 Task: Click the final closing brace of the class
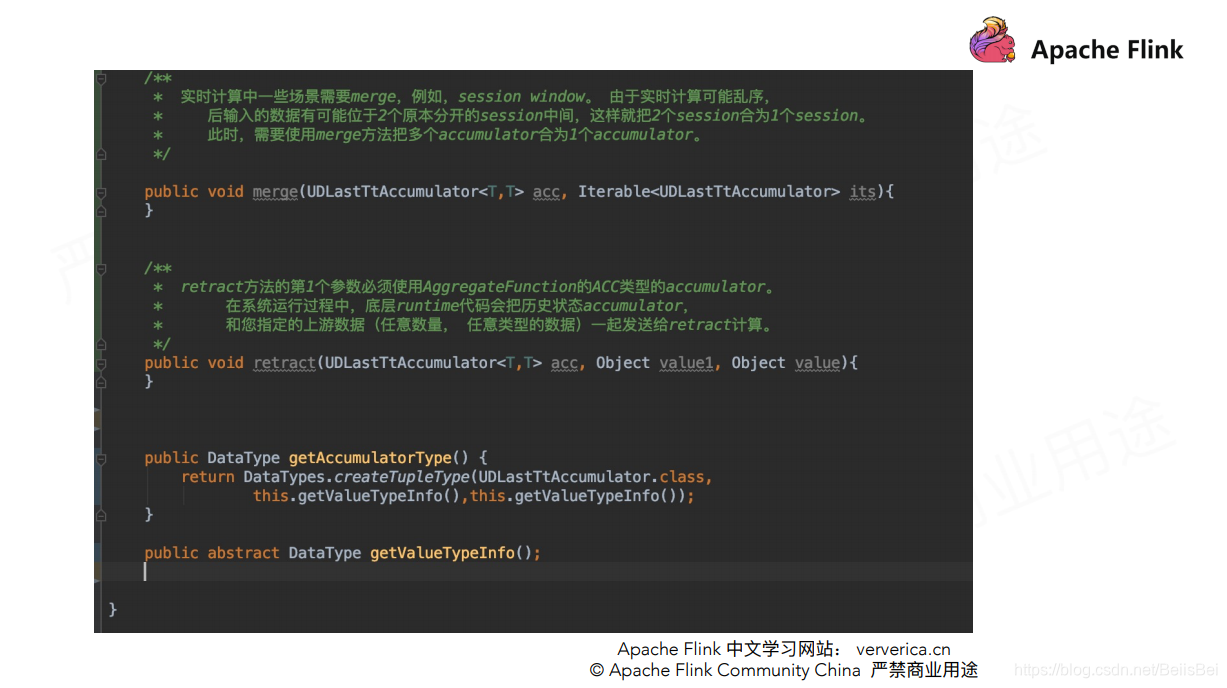coord(113,609)
